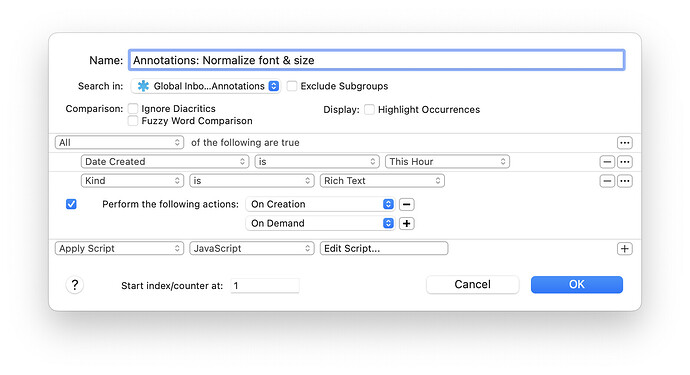690x375 pixels.
Task: Open the 'is' operator for Kind
Action: [252, 180]
